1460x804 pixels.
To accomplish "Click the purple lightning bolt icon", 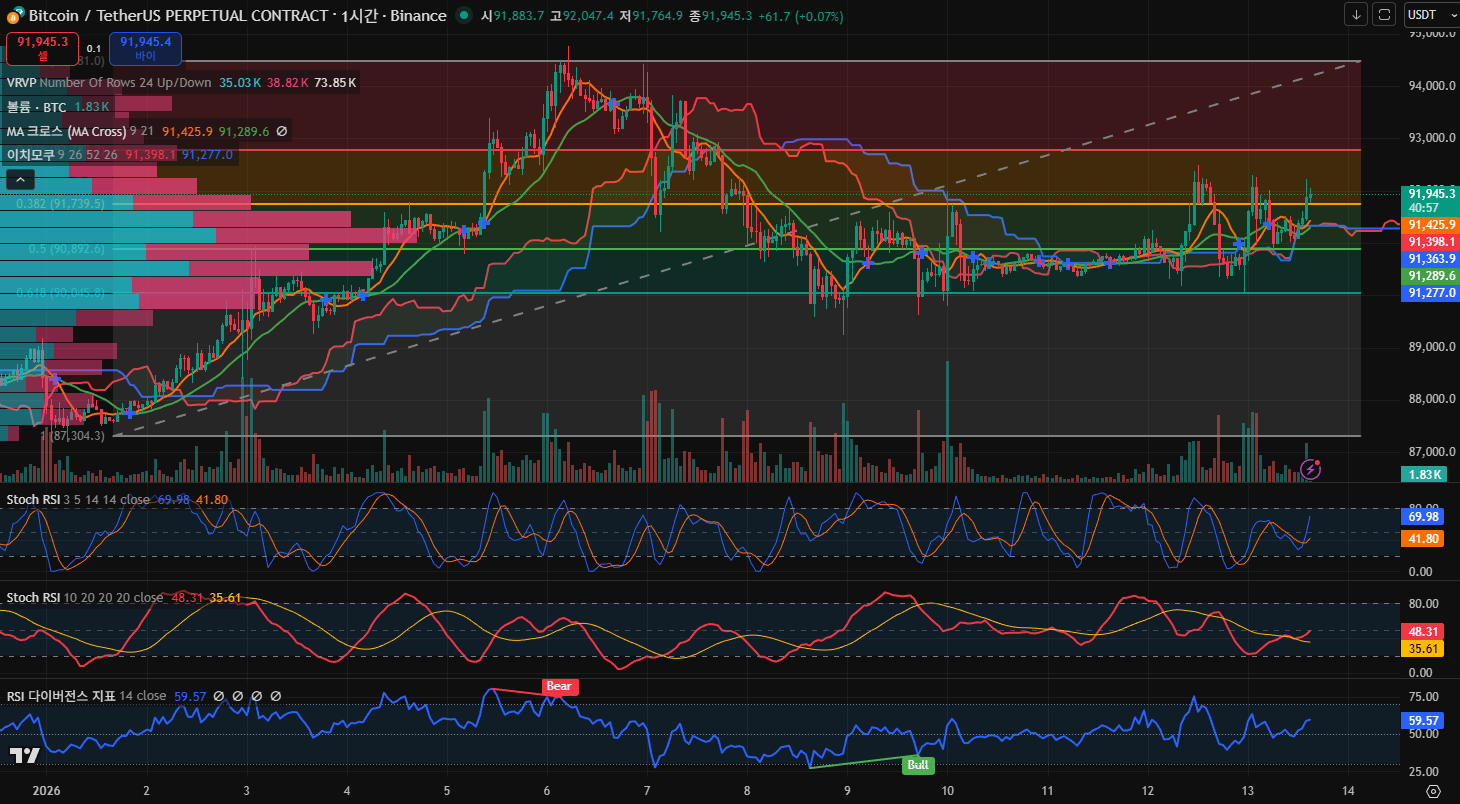I will (1311, 468).
